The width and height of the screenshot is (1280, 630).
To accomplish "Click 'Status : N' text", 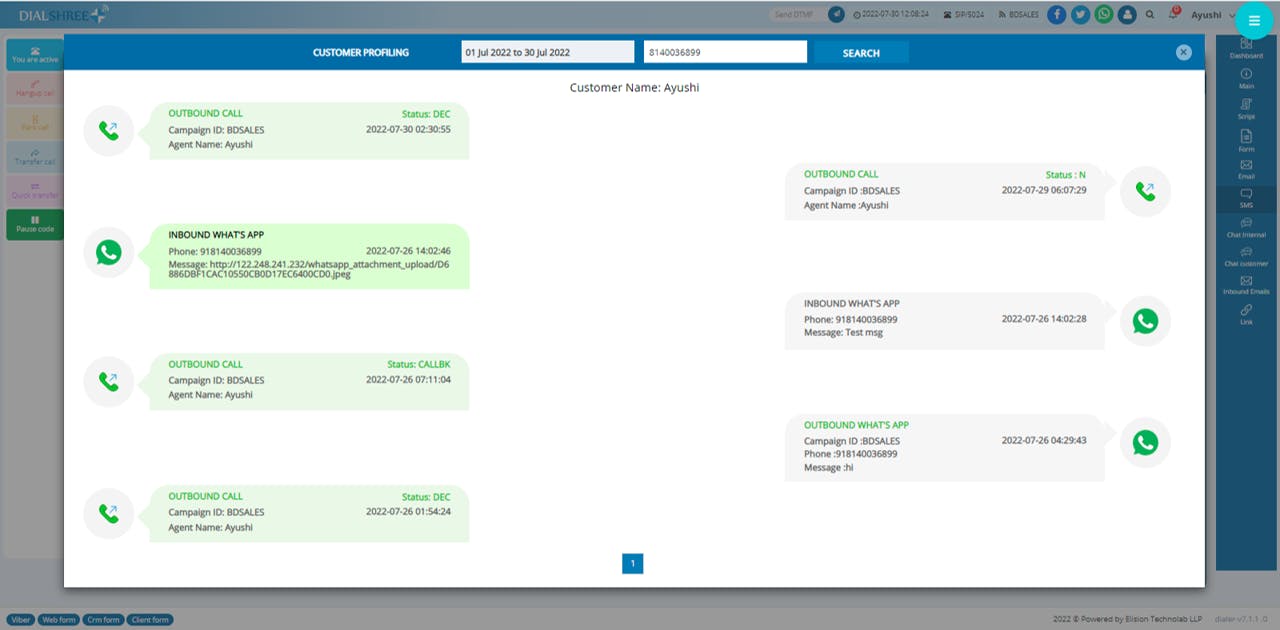I will 1066,175.
